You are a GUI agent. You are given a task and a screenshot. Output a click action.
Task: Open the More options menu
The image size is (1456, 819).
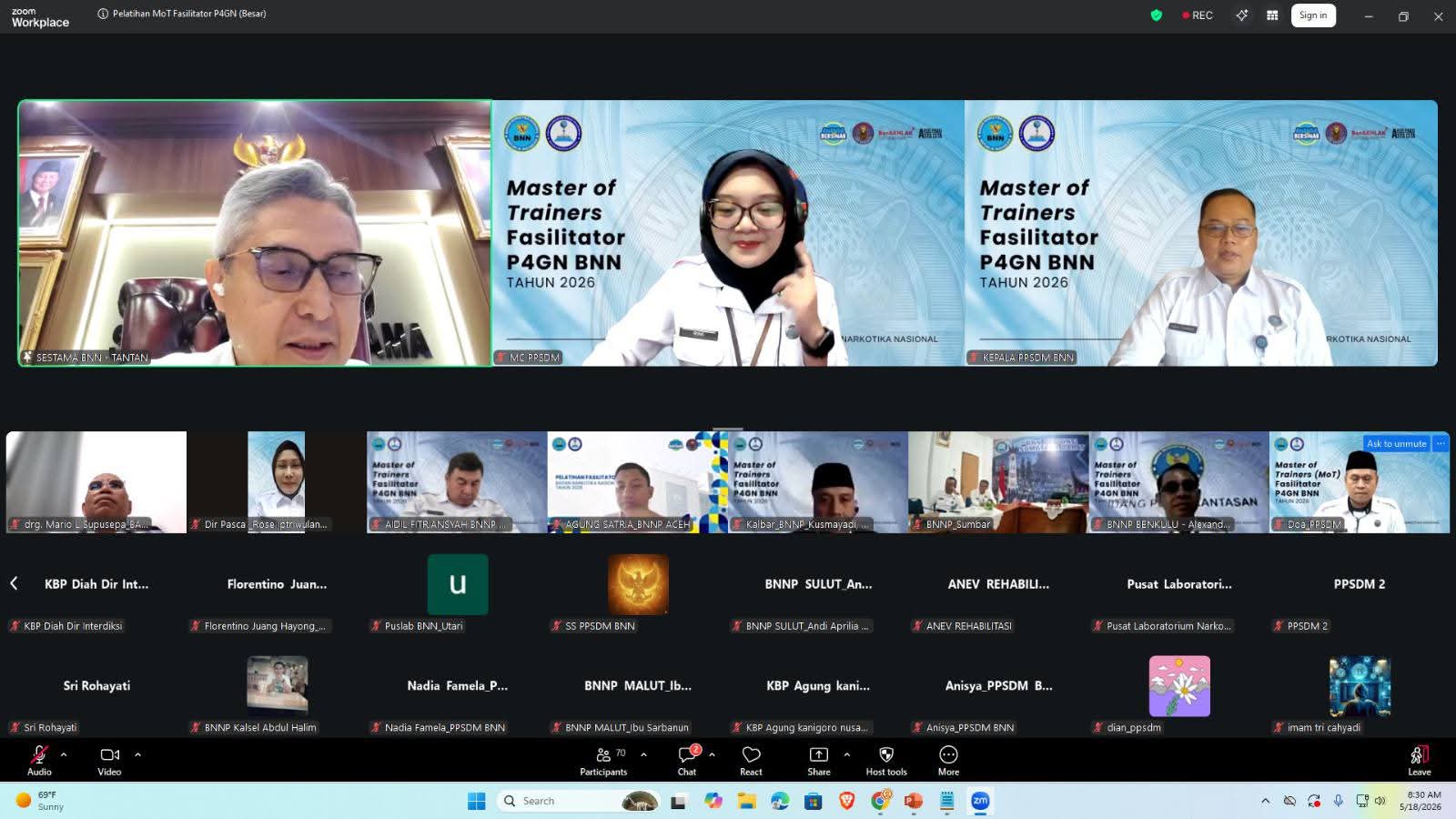[x=948, y=761]
